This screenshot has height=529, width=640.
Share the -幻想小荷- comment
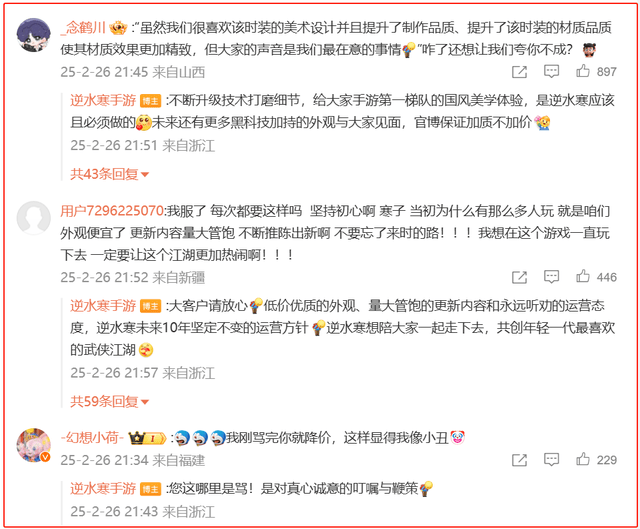tap(519, 460)
